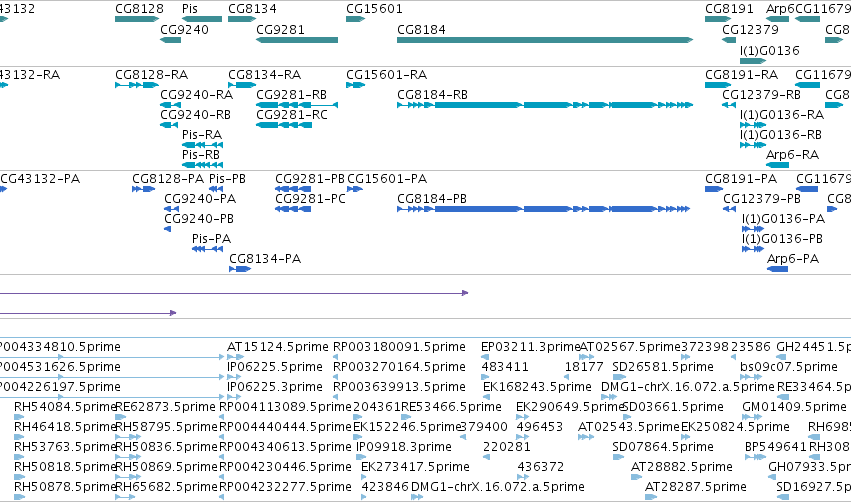Screen dimensions: 851x502
Task: Select the CG15601 gene label
Action: pos(374,9)
